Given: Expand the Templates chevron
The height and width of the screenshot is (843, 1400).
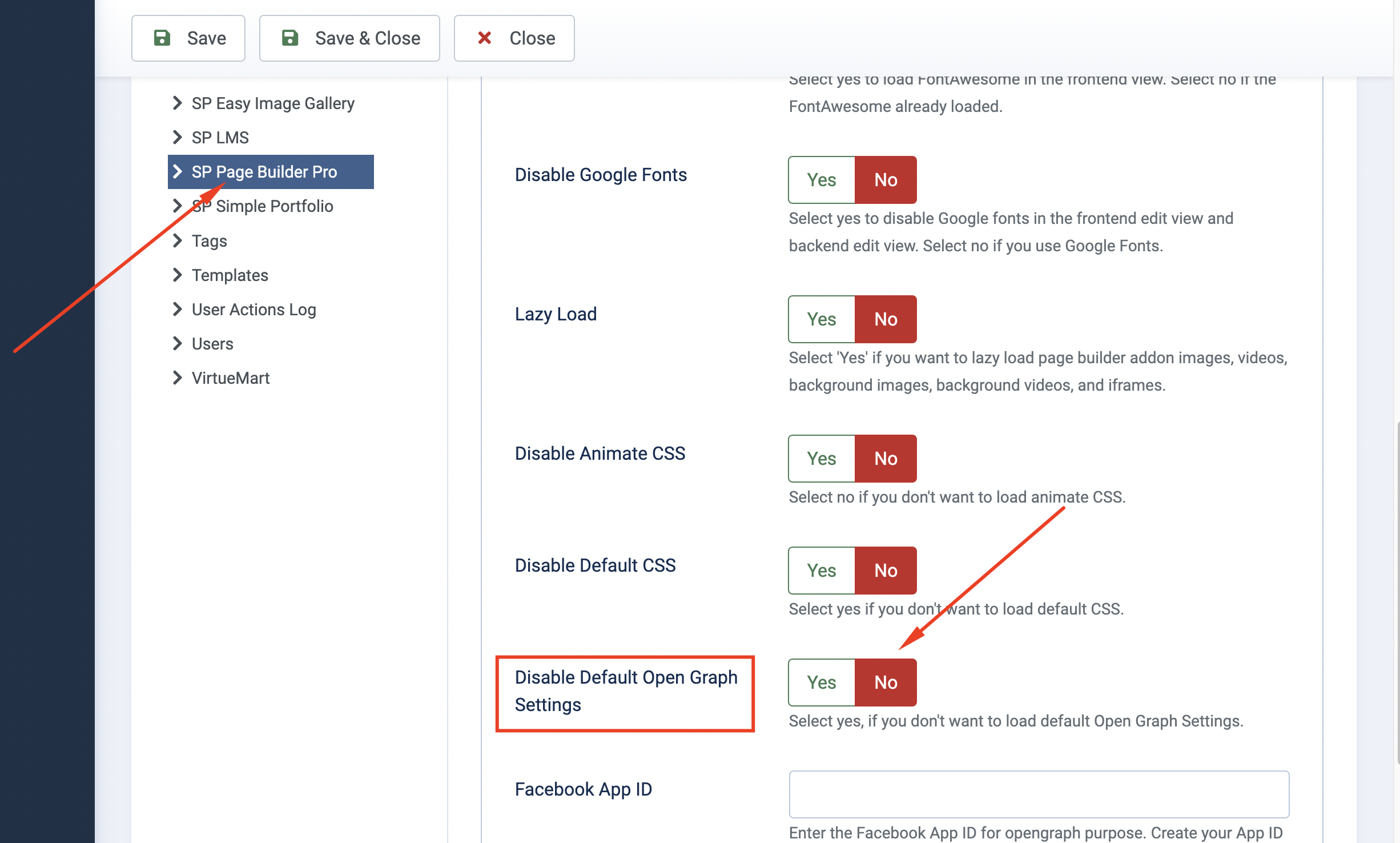Looking at the screenshot, I should [x=178, y=275].
